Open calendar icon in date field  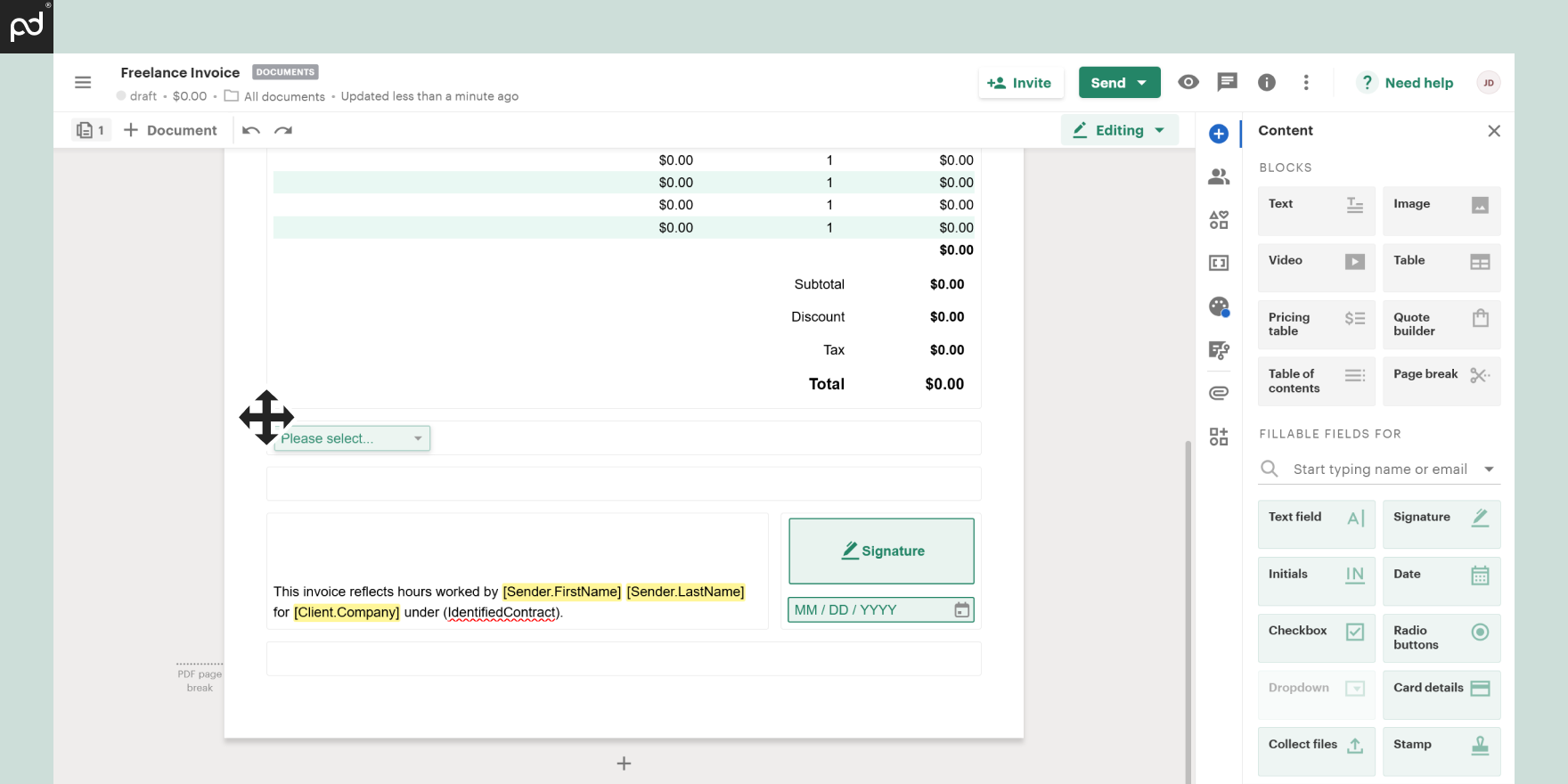(962, 610)
